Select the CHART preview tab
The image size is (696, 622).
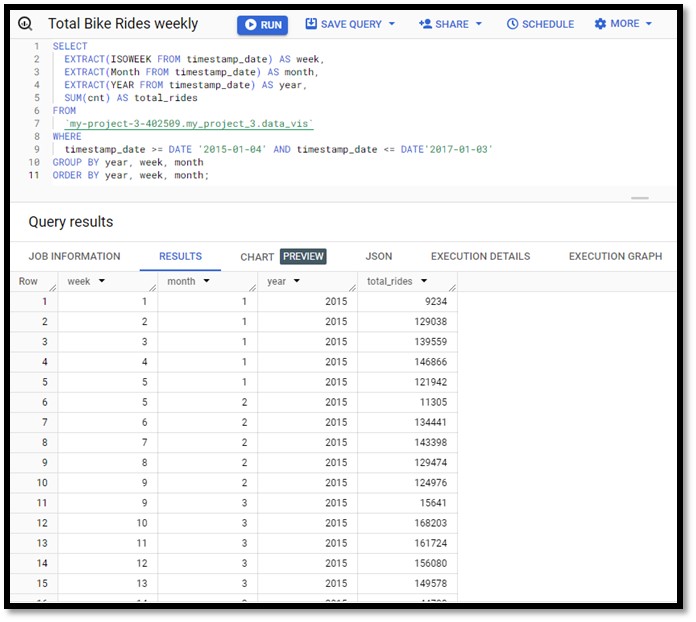point(283,257)
